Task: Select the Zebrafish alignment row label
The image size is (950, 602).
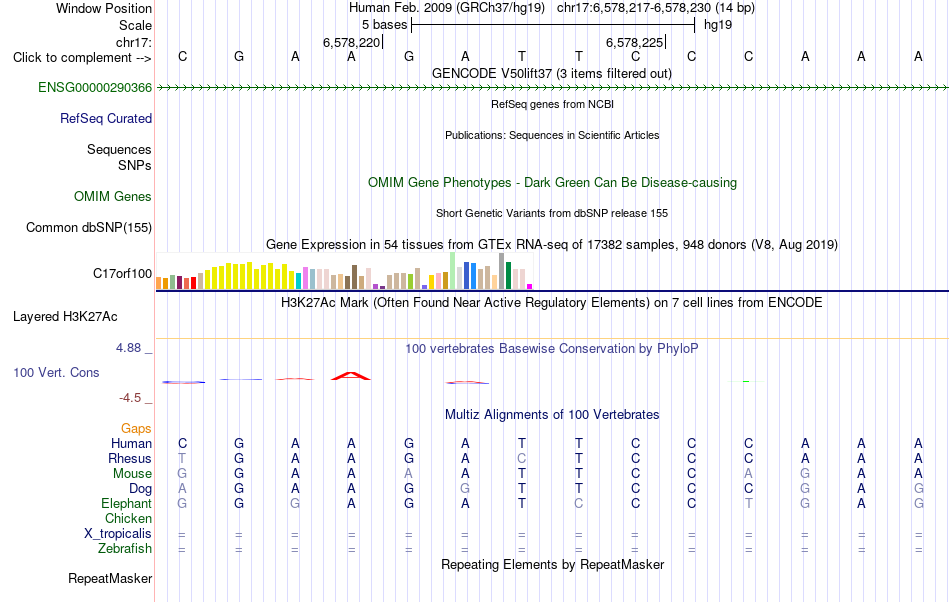Action: pyautogui.click(x=125, y=549)
